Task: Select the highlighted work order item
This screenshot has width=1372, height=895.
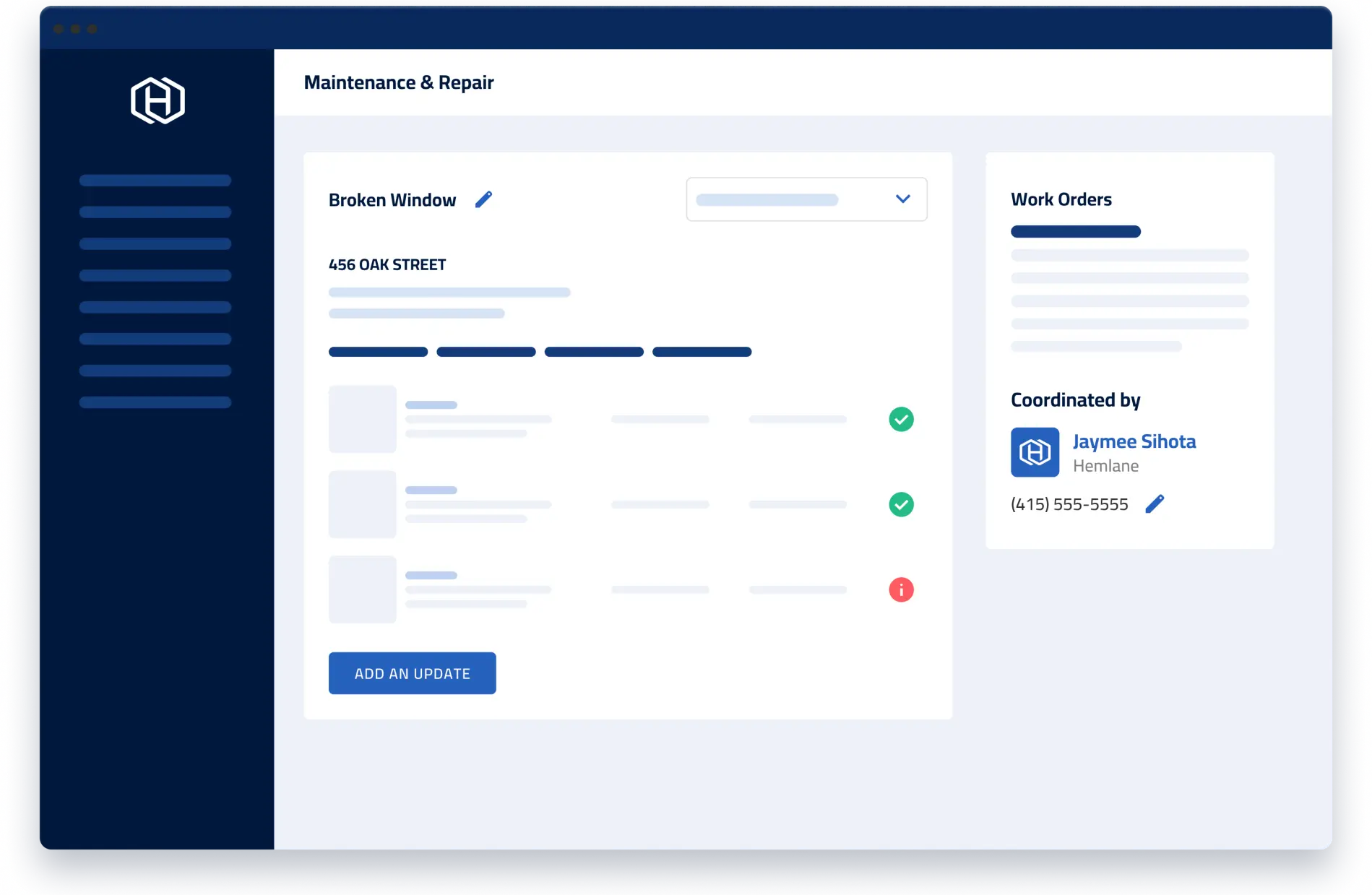Action: (x=1075, y=231)
